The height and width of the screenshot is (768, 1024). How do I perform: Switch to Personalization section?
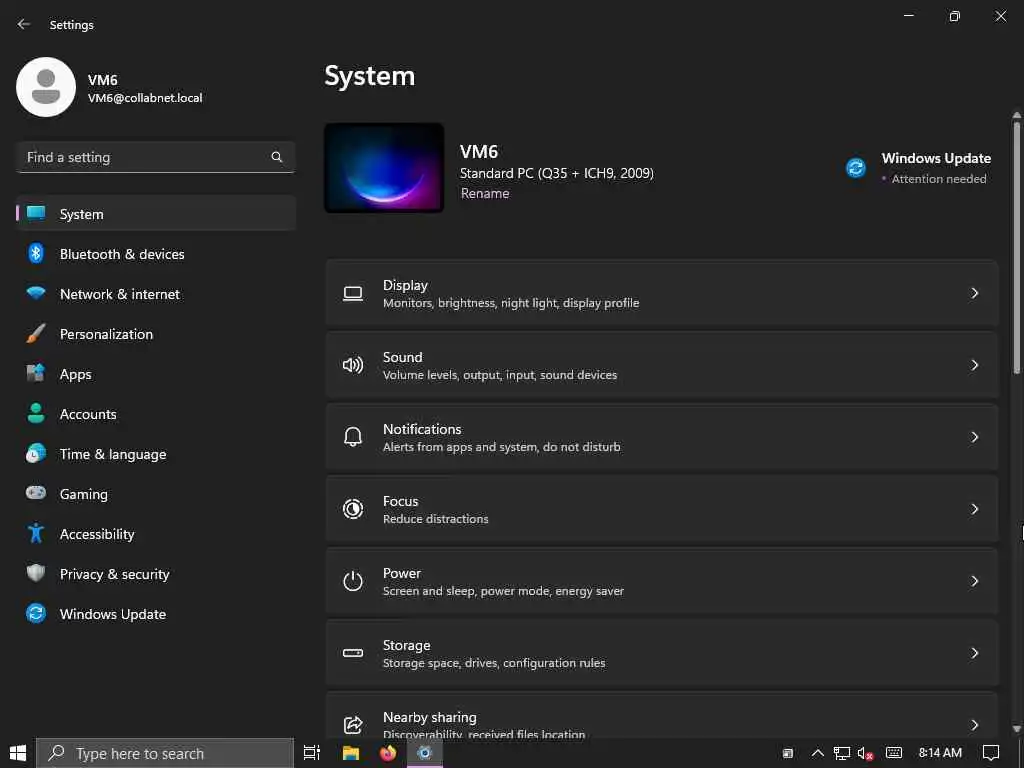point(156,334)
